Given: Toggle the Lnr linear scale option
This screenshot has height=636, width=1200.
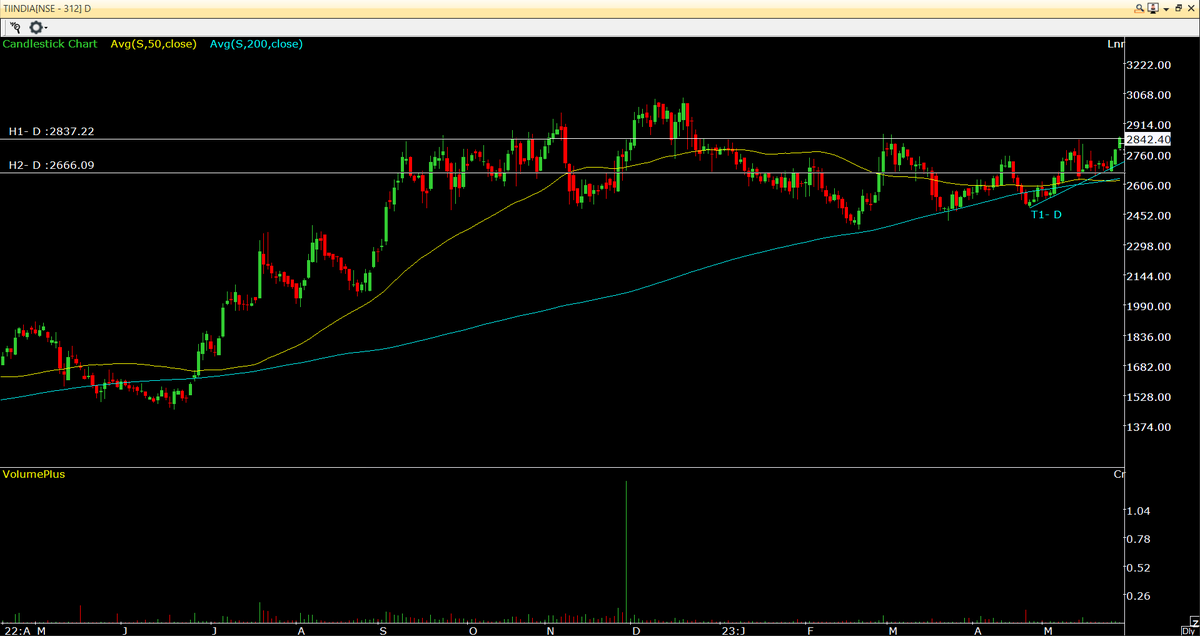Looking at the screenshot, I should click(x=1115, y=43).
